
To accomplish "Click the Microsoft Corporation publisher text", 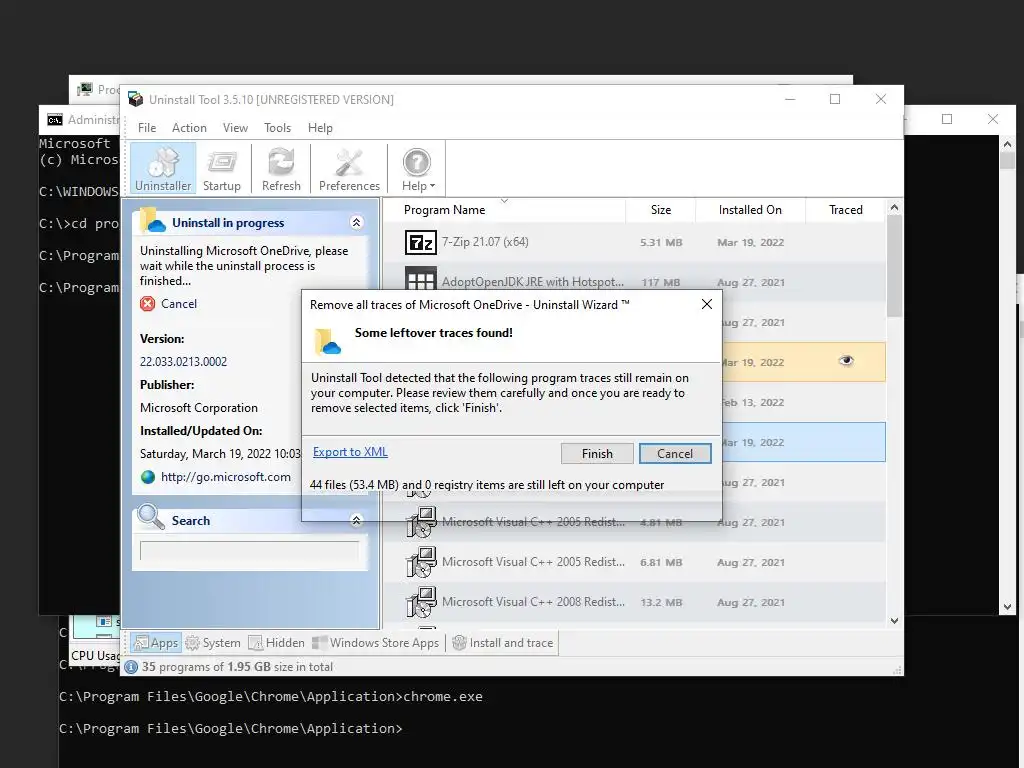I will click(199, 408).
